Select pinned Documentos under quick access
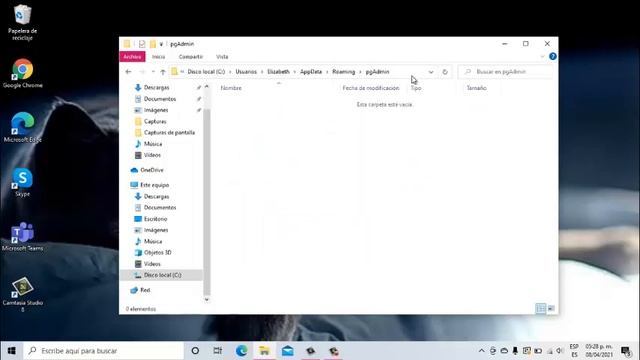This screenshot has height=360, width=640. coord(155,99)
